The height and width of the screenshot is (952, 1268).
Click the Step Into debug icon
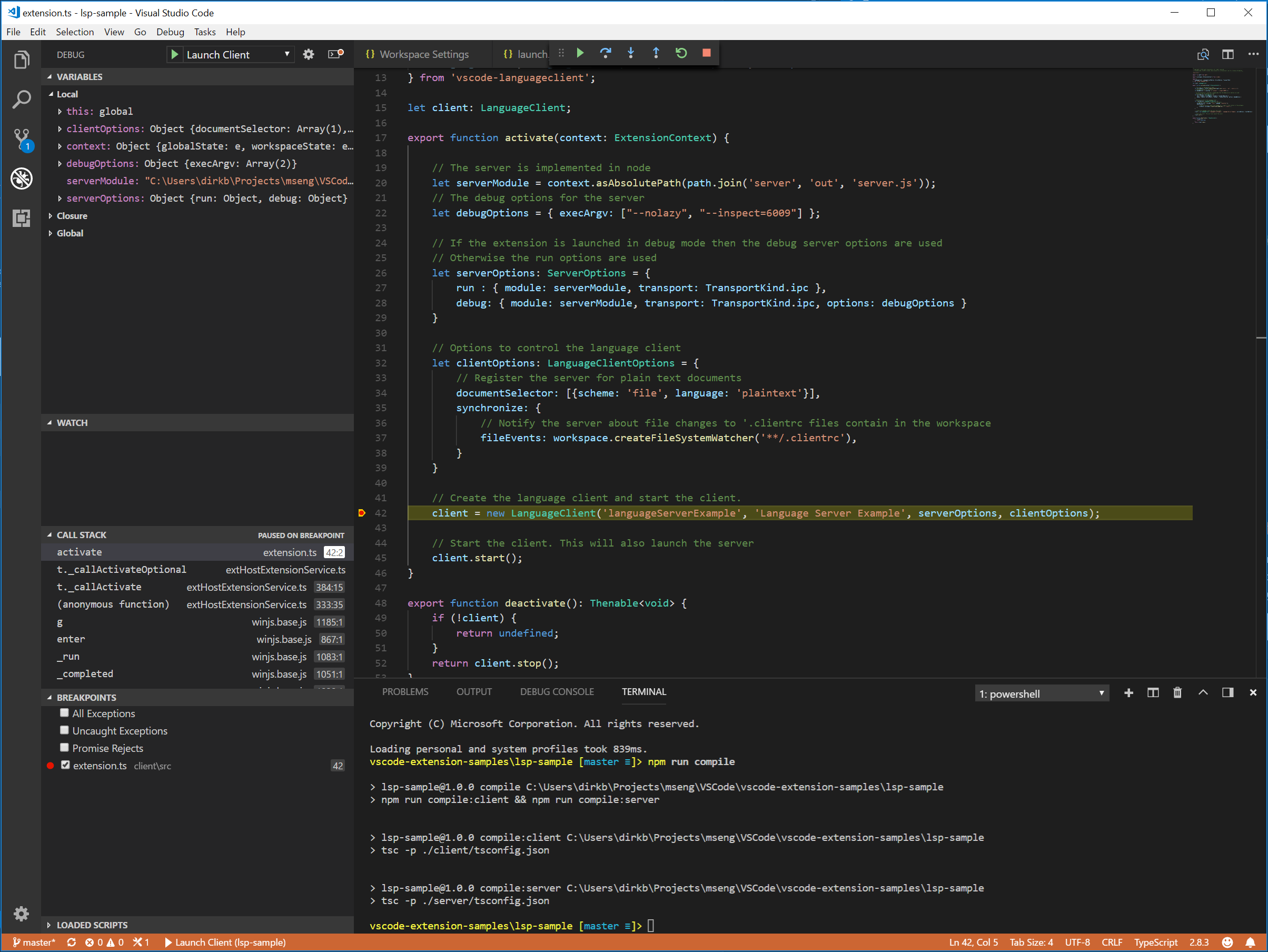coord(630,53)
